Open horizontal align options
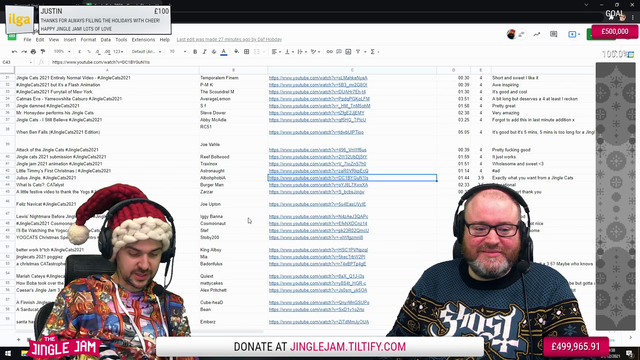Viewport: 640px width, 360px height. 276,52
